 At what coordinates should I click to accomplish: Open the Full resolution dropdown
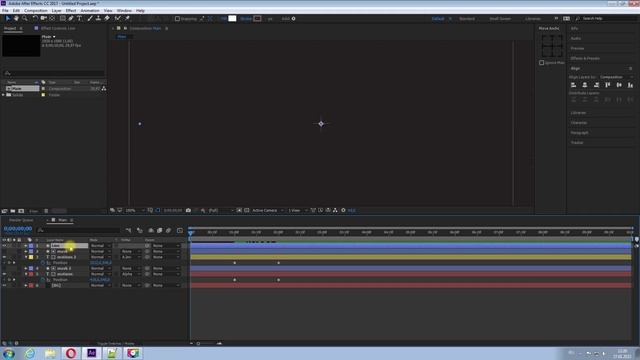221,210
